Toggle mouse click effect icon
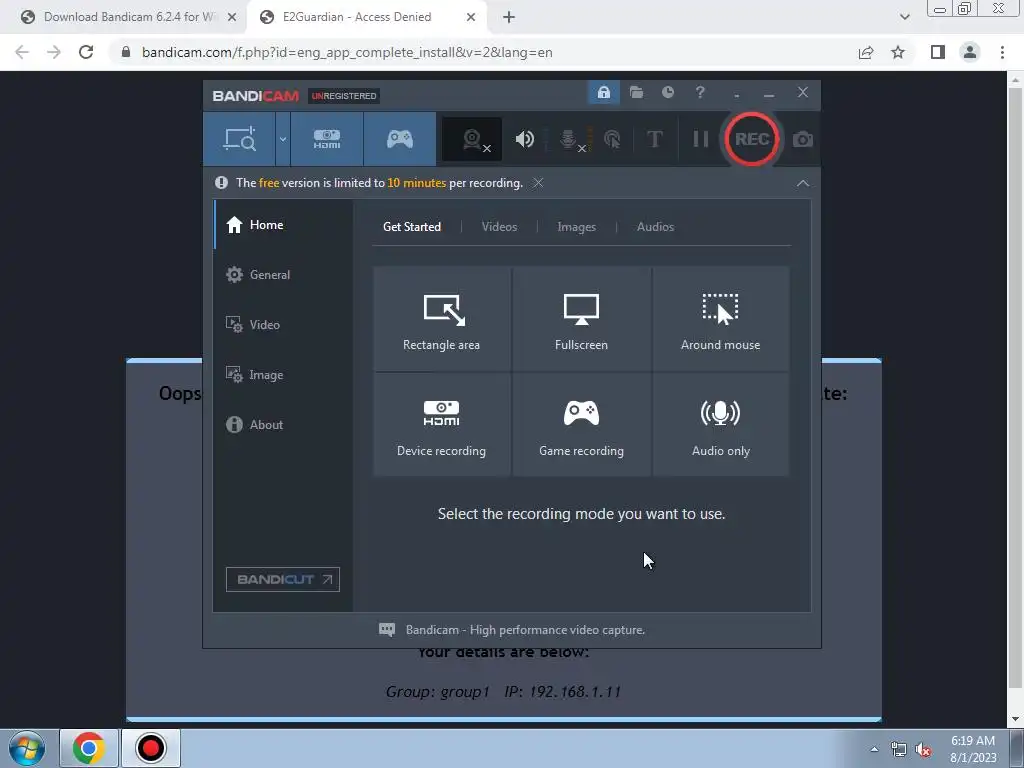1024x768 pixels. [x=612, y=139]
